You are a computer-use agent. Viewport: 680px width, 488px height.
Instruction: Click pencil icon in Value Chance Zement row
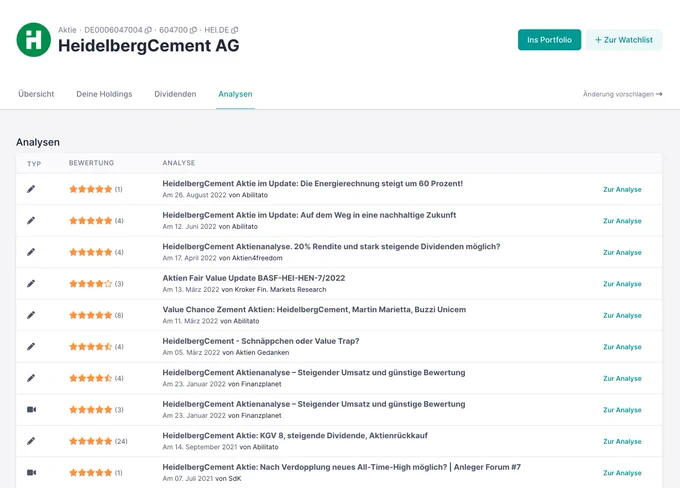(31, 315)
